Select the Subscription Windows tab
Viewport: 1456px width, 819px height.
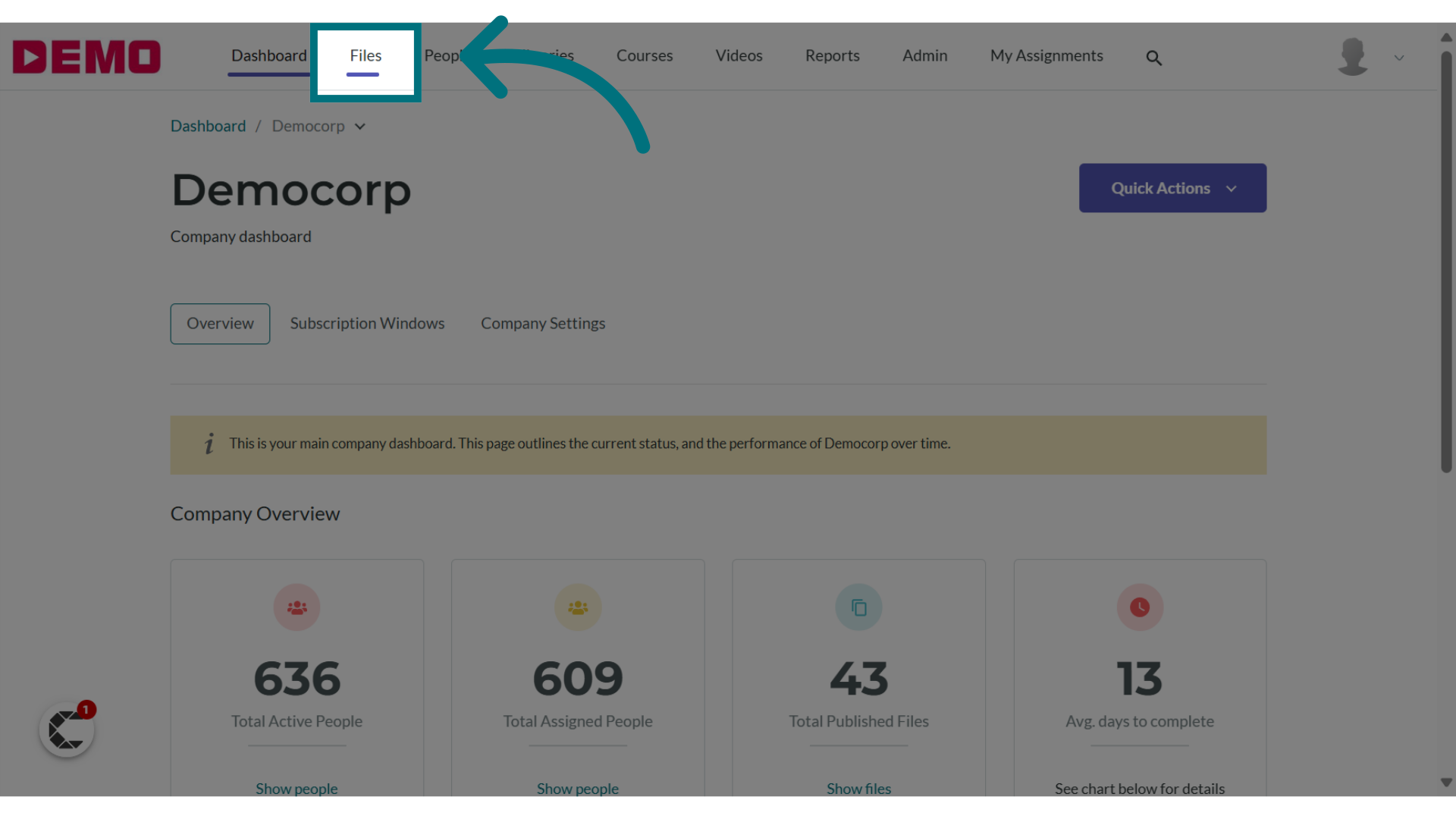click(x=367, y=323)
